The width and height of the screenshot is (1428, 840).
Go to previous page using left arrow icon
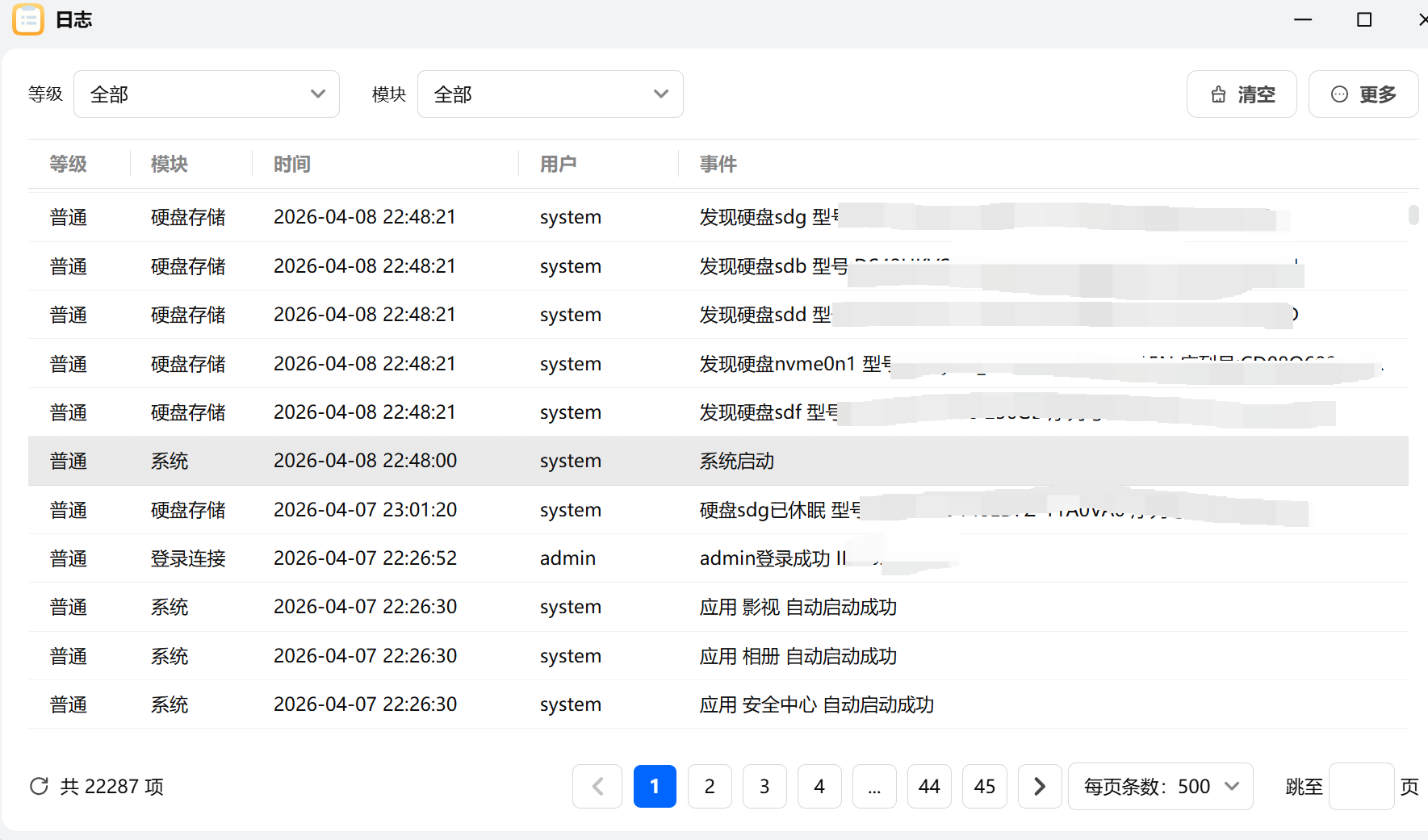pyautogui.click(x=597, y=786)
